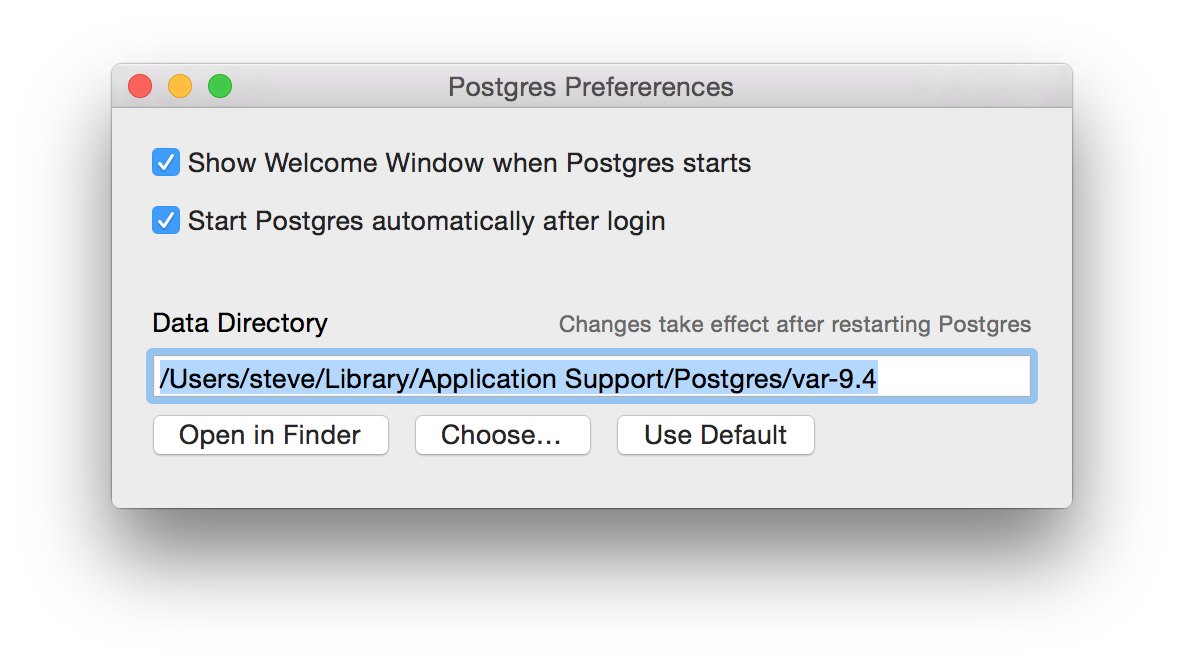Click the green zoom window button

(x=220, y=87)
